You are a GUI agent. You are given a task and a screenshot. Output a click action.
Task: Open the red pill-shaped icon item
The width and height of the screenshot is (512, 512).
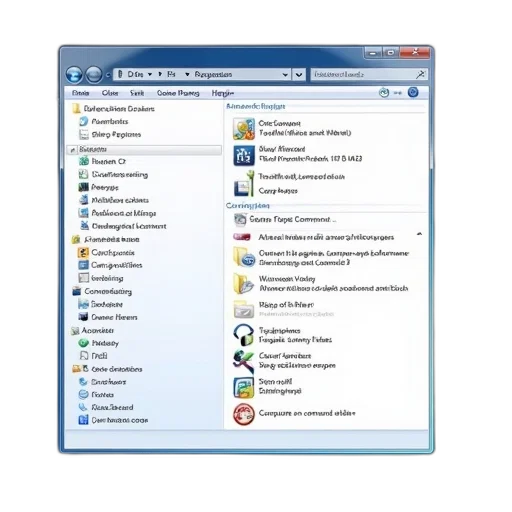(x=242, y=237)
